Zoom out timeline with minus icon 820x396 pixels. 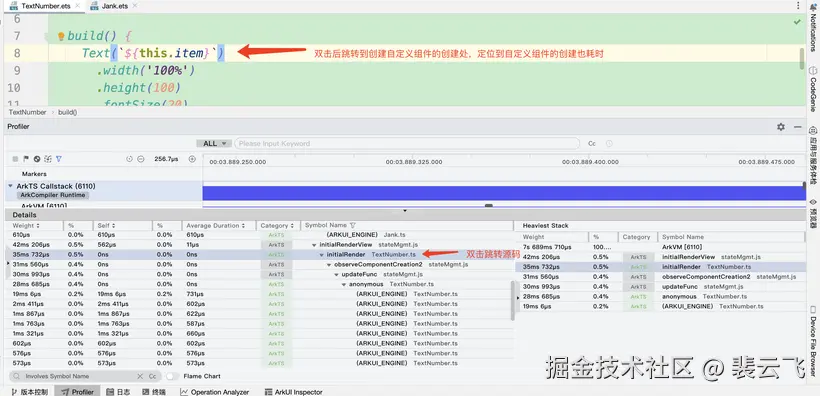coord(141,159)
